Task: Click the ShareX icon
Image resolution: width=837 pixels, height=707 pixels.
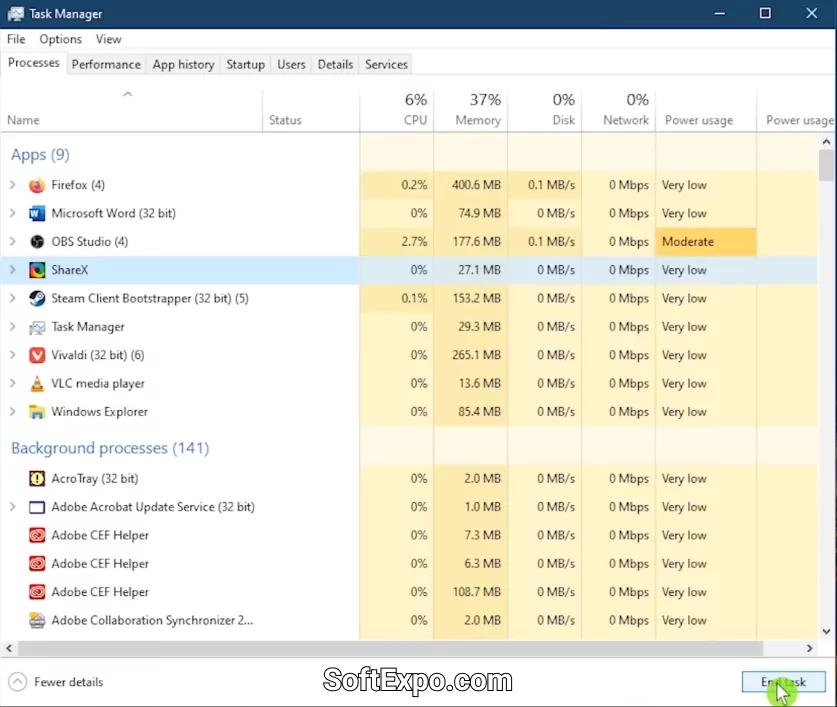Action: point(38,269)
